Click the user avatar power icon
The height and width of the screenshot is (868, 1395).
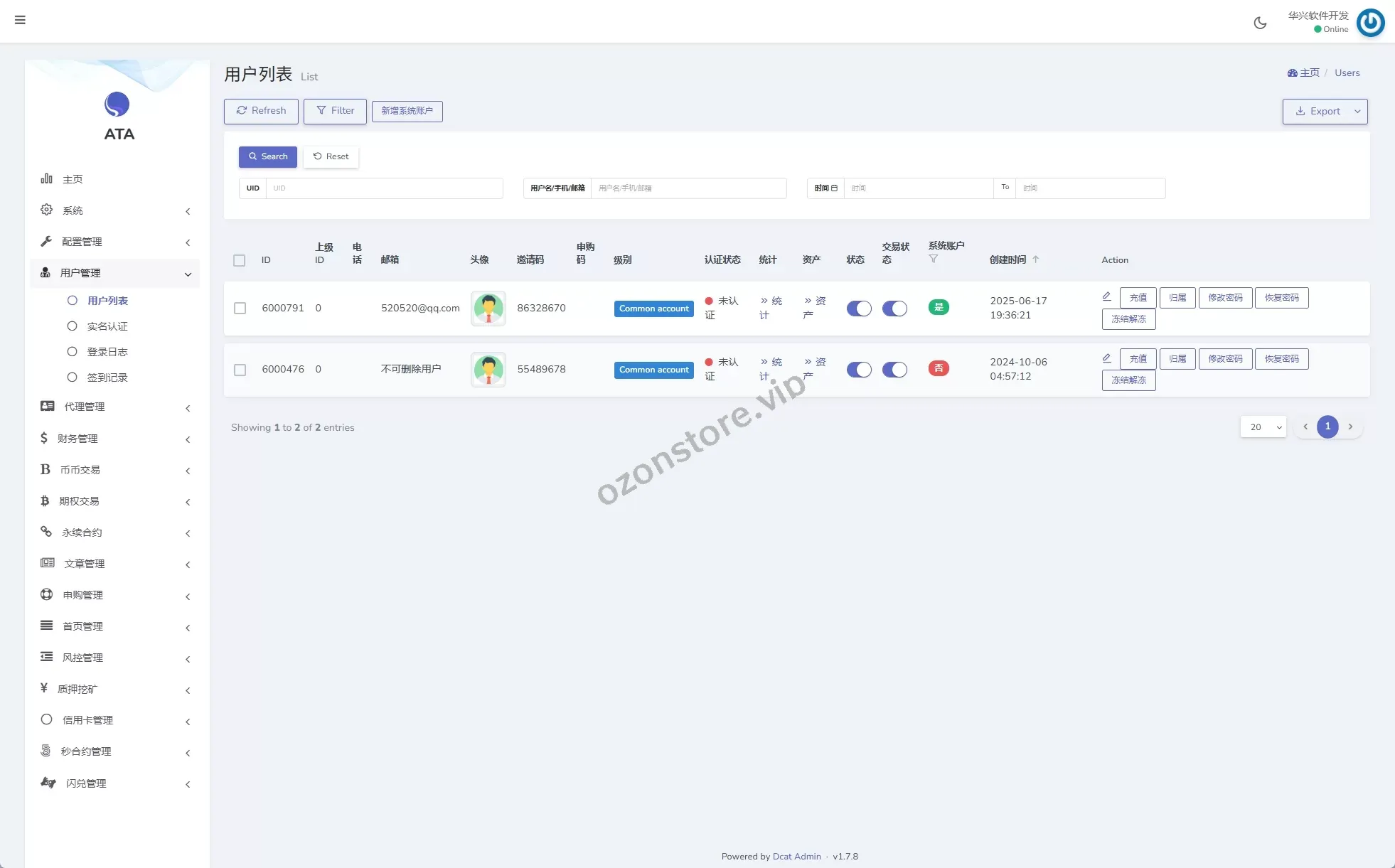pos(1370,23)
